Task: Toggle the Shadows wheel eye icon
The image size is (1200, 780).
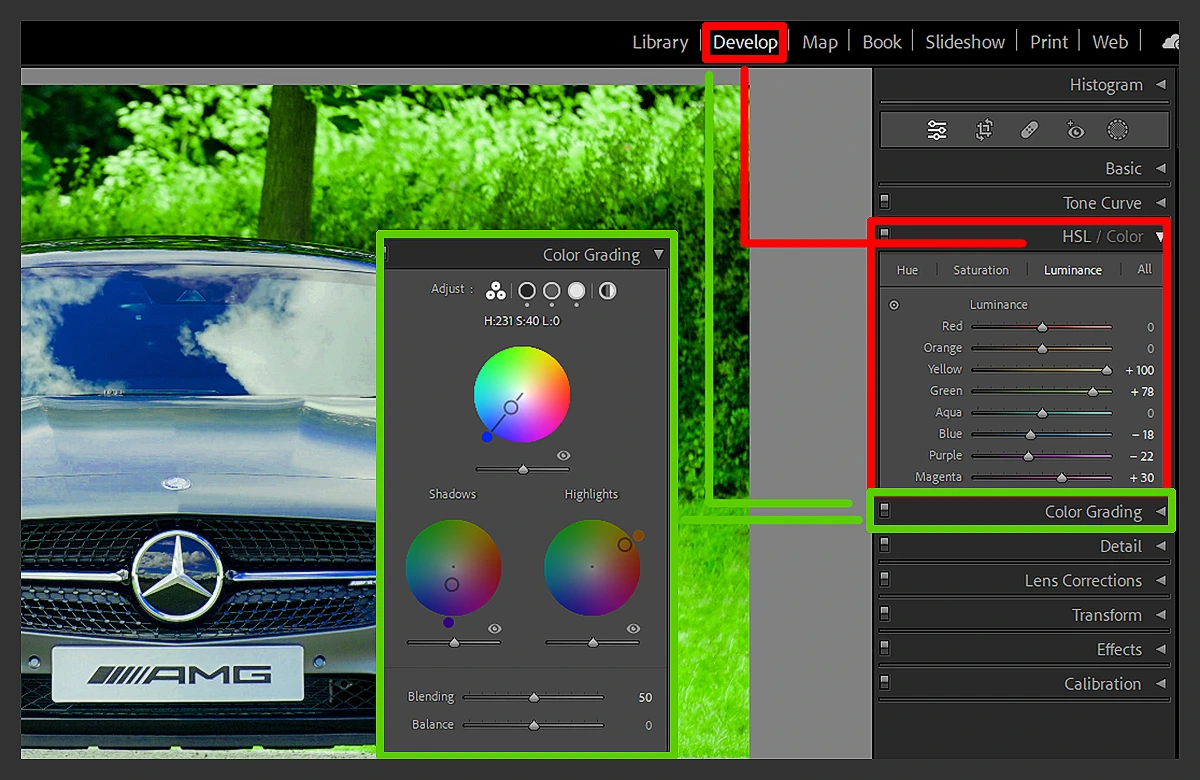Action: tap(495, 629)
